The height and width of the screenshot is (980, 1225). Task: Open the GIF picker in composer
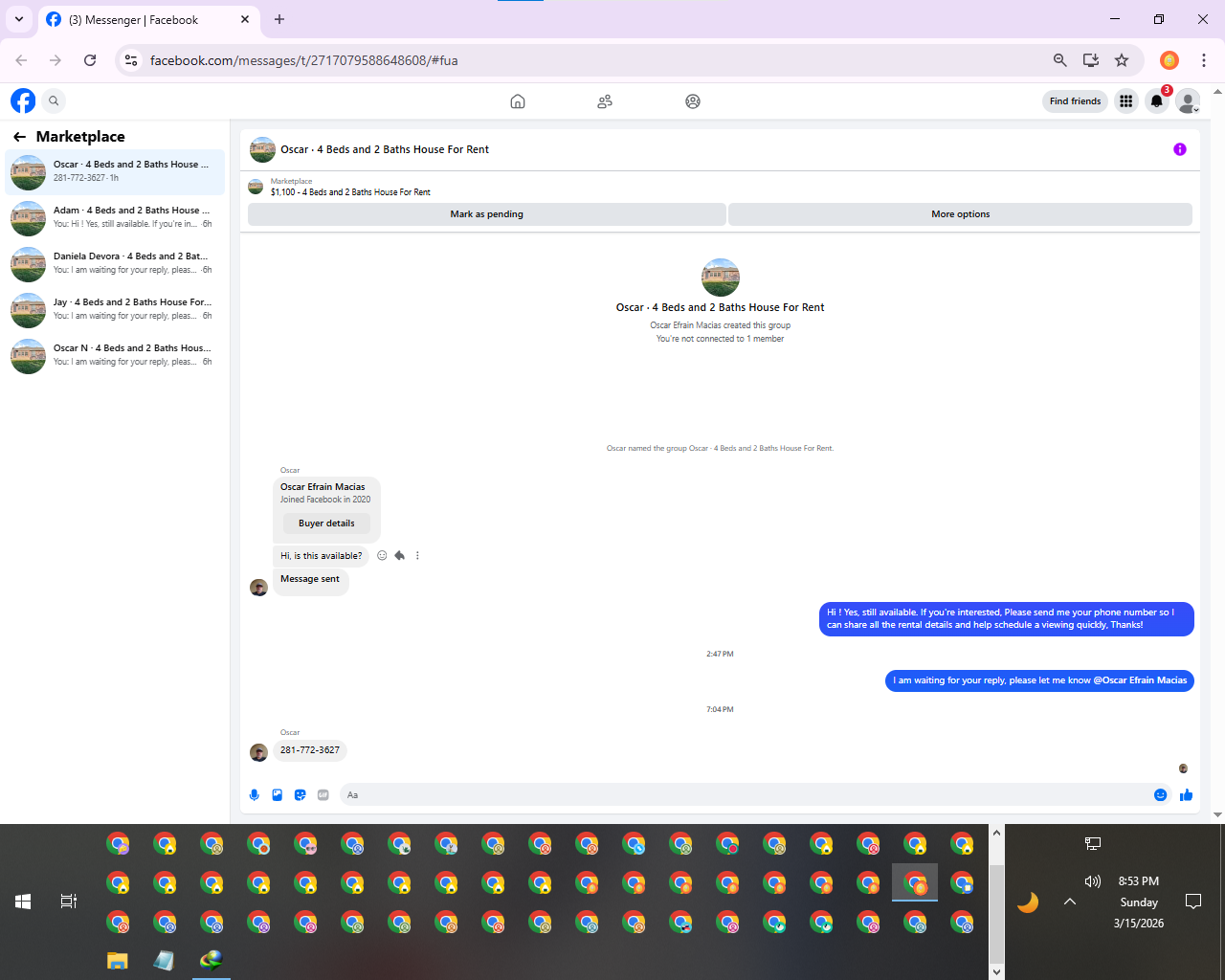coord(323,795)
